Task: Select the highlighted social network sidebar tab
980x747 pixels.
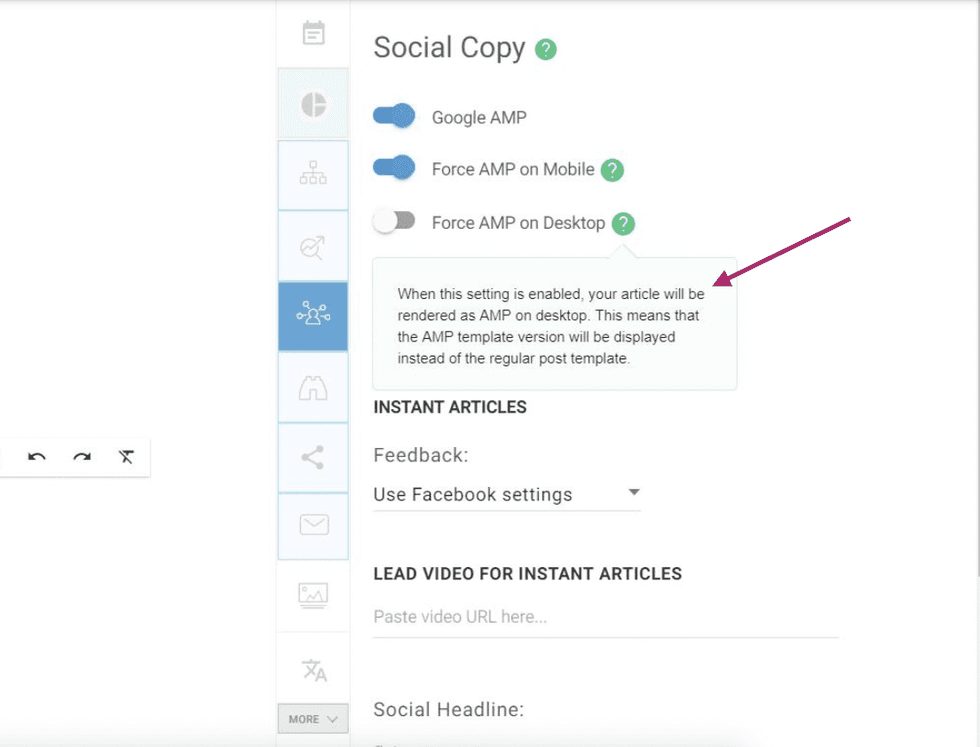Action: click(314, 316)
